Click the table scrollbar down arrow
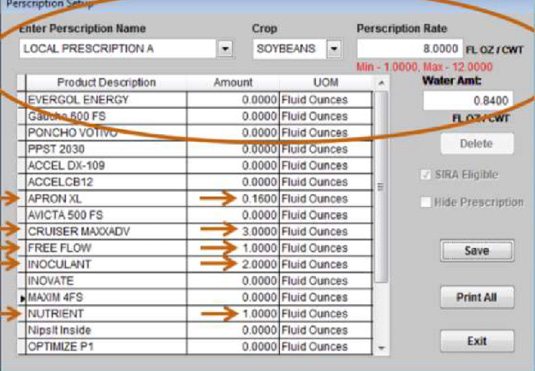 (x=381, y=348)
